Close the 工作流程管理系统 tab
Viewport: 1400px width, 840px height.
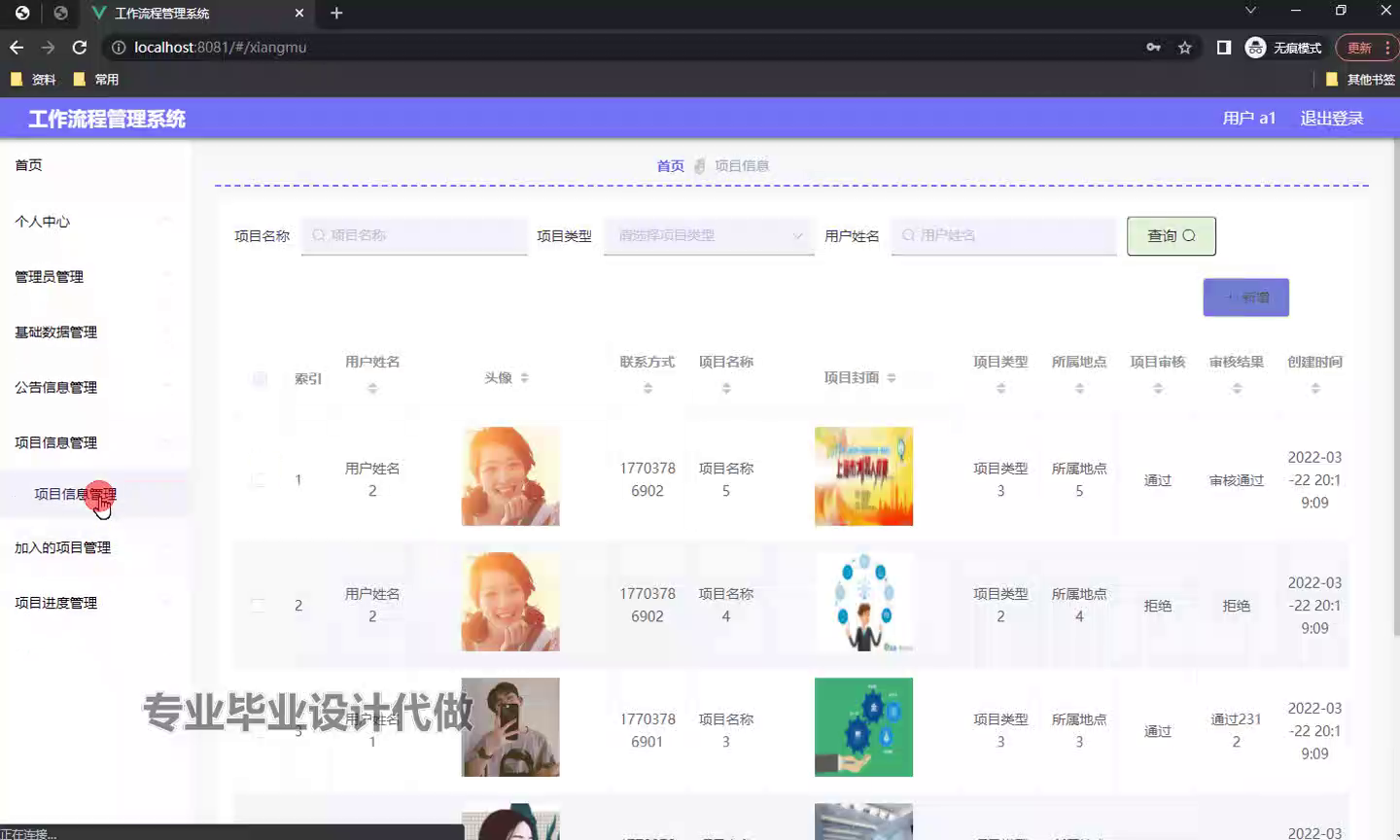pyautogui.click(x=298, y=13)
